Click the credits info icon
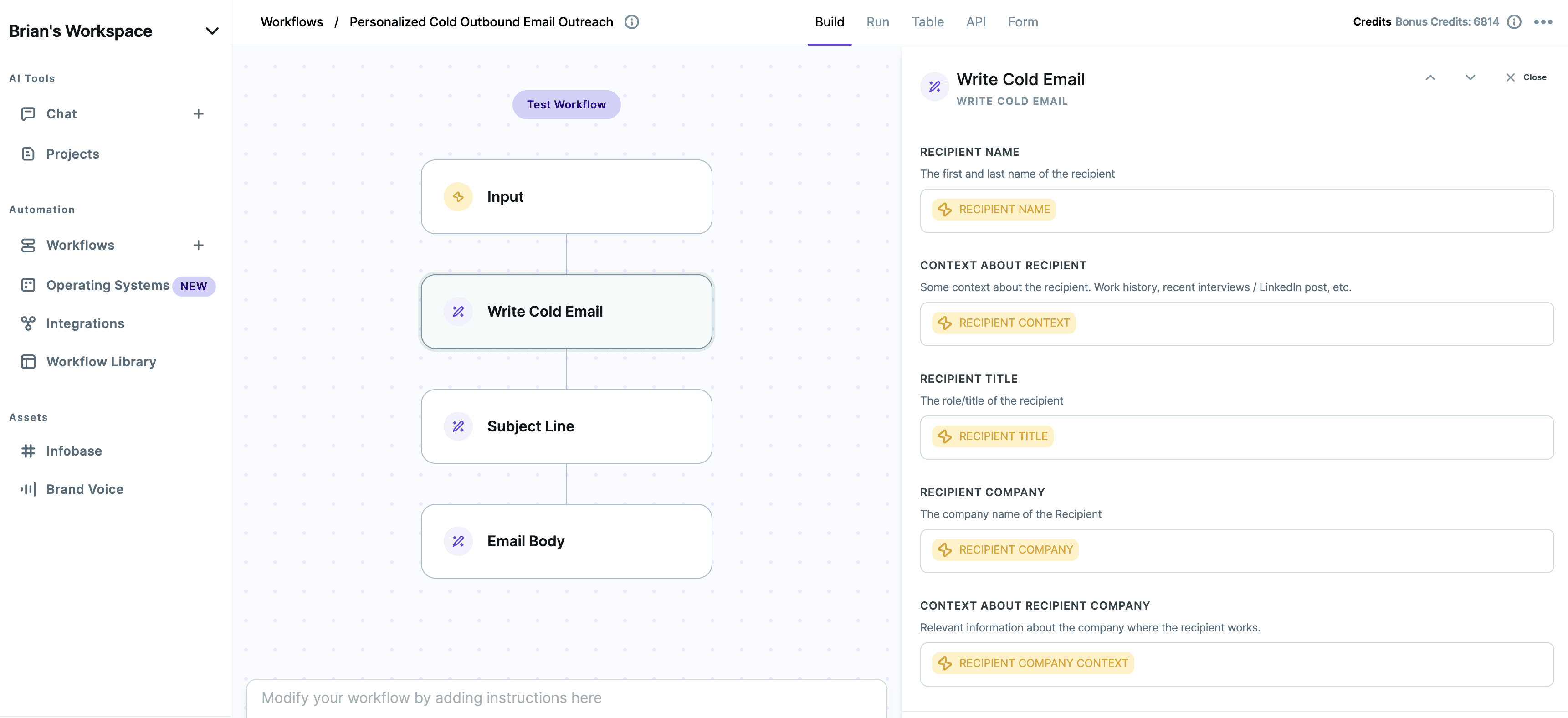 (1514, 22)
